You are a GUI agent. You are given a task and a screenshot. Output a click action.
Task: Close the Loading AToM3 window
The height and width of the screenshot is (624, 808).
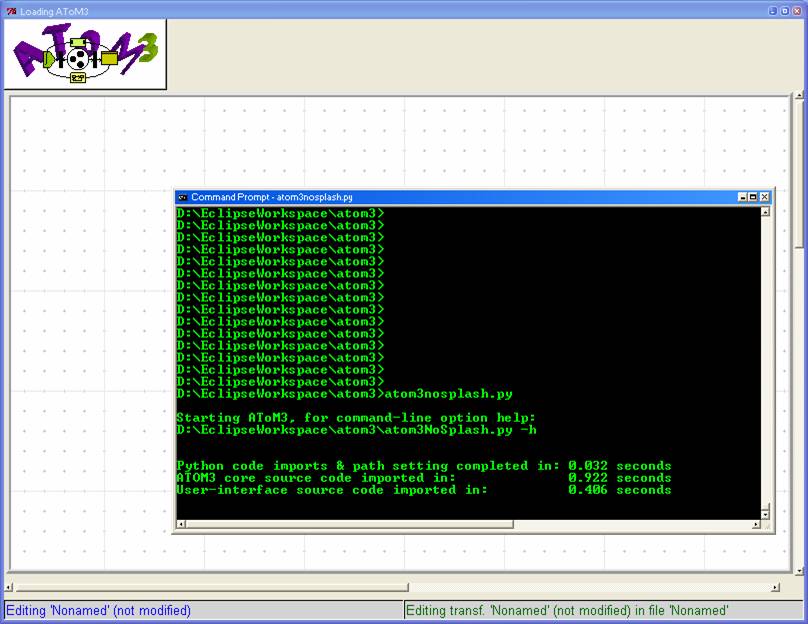pos(797,11)
